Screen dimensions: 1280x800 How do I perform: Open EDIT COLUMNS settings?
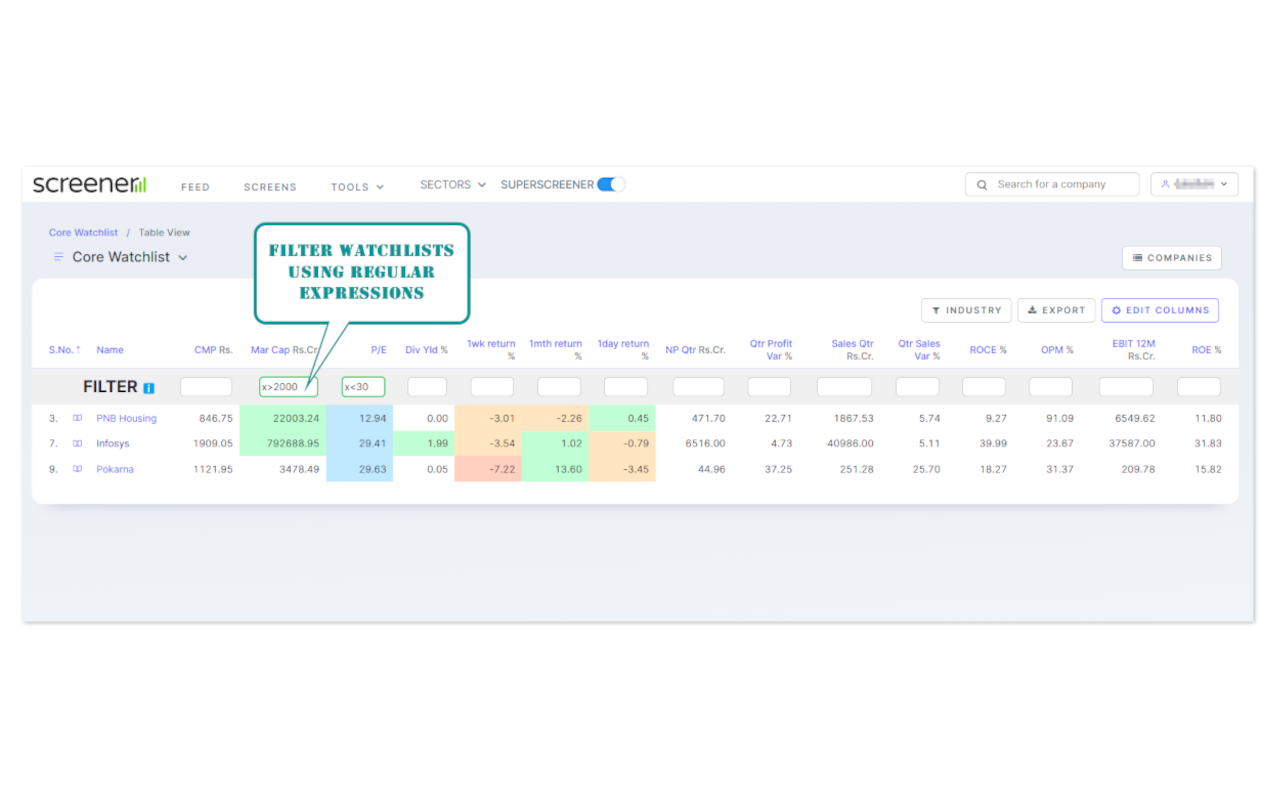(1160, 310)
